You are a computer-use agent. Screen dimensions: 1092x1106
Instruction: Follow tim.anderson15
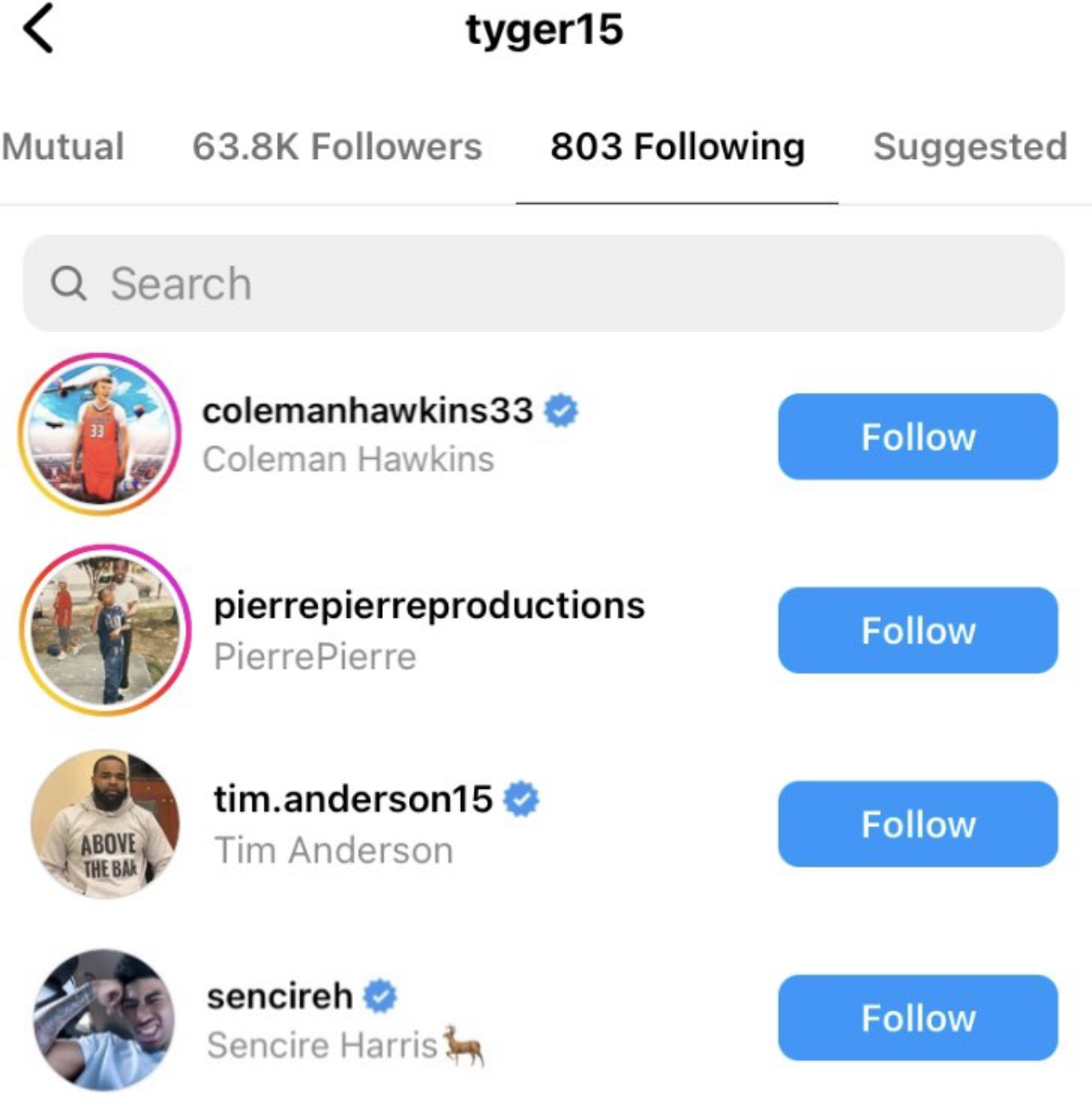918,825
